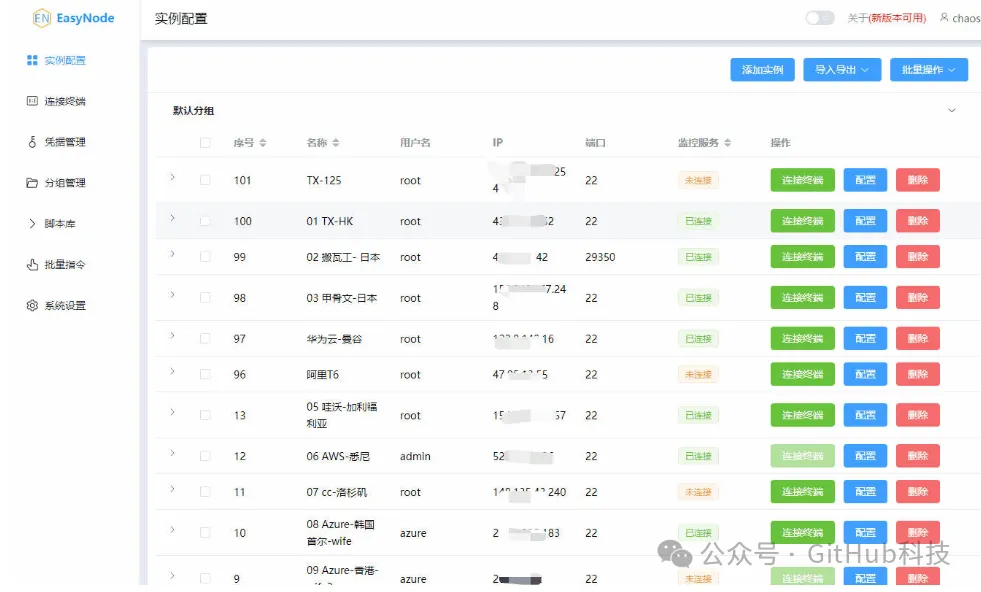The height and width of the screenshot is (592, 981).
Task: Check the checkbox for instance TX-125
Action: 204,180
